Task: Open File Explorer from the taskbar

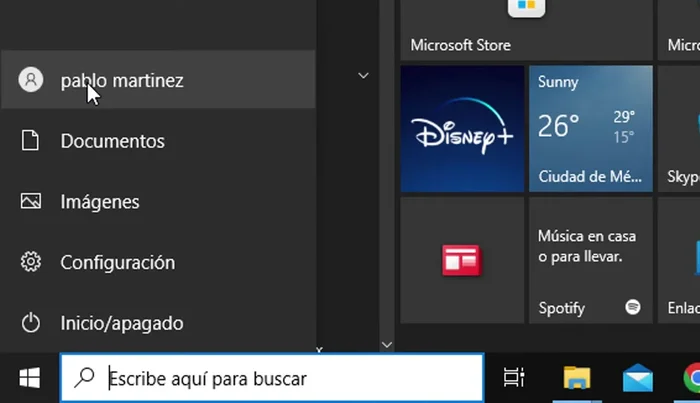Action: tap(577, 378)
